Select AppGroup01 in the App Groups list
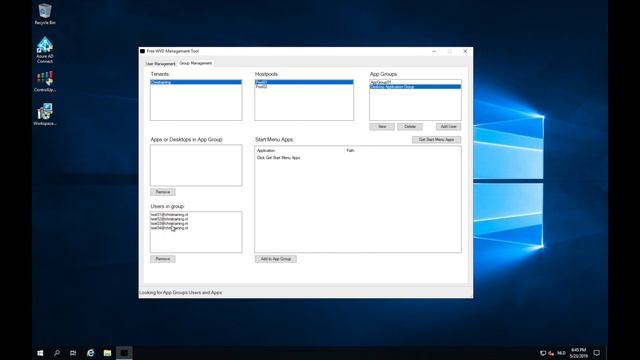This screenshot has width=640, height=360. [415, 82]
